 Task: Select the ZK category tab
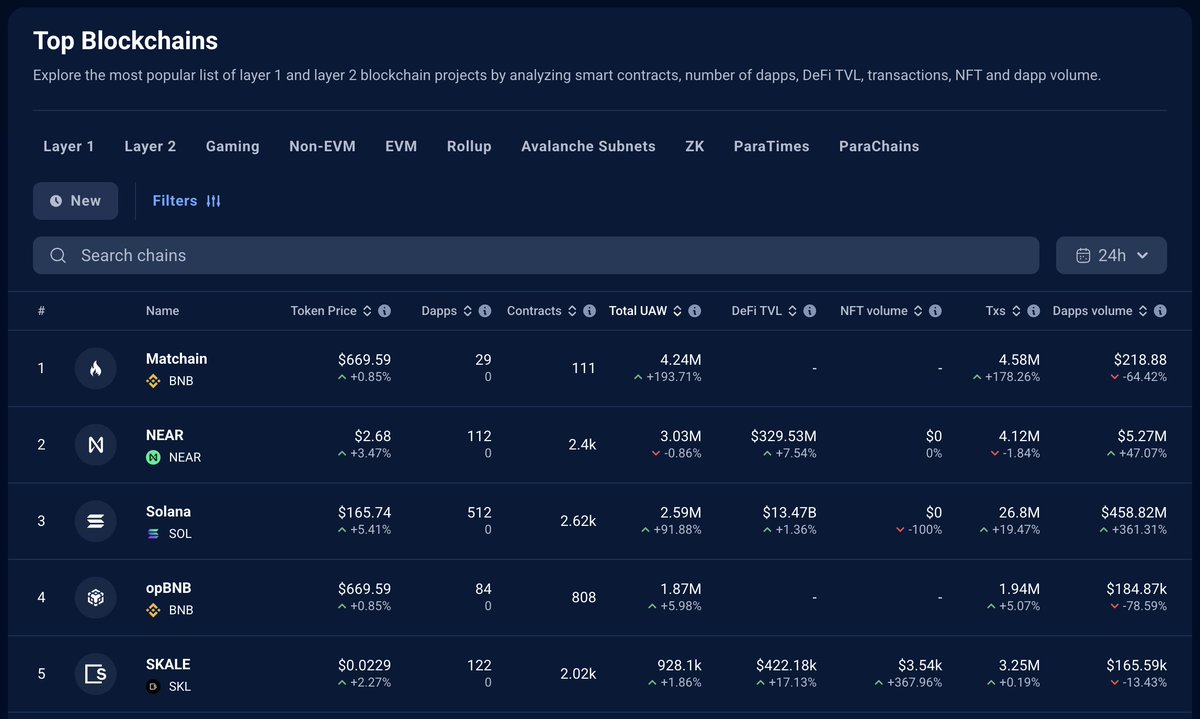(695, 146)
